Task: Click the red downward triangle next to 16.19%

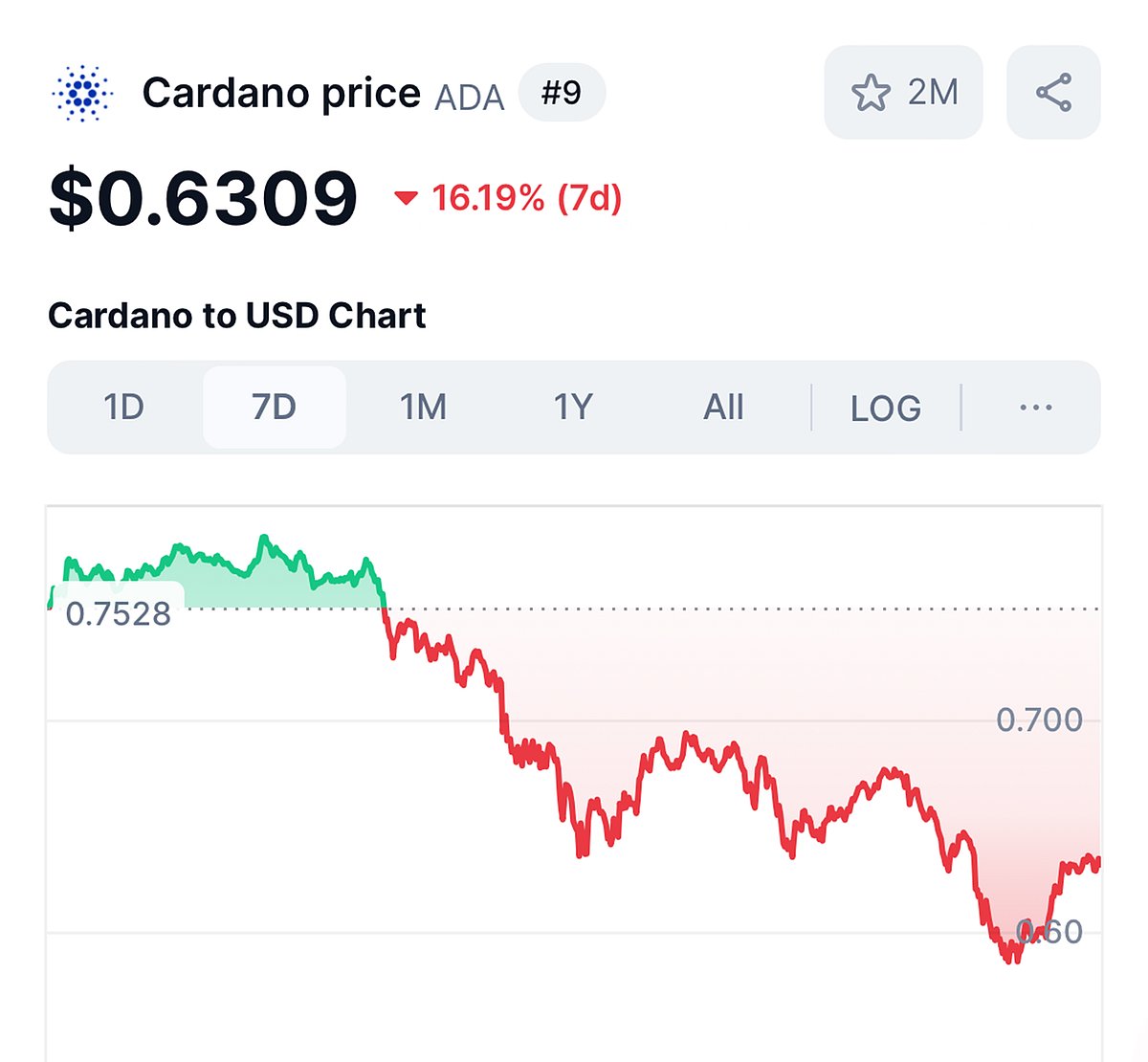Action: (408, 201)
